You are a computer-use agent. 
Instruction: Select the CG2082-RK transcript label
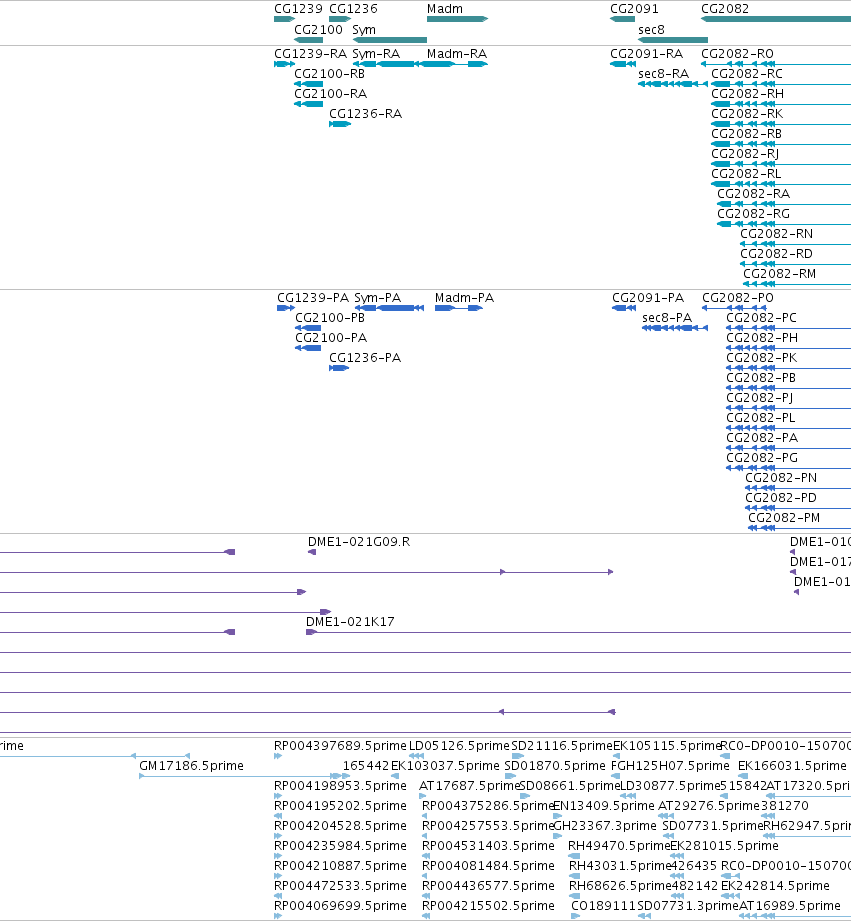click(747, 113)
